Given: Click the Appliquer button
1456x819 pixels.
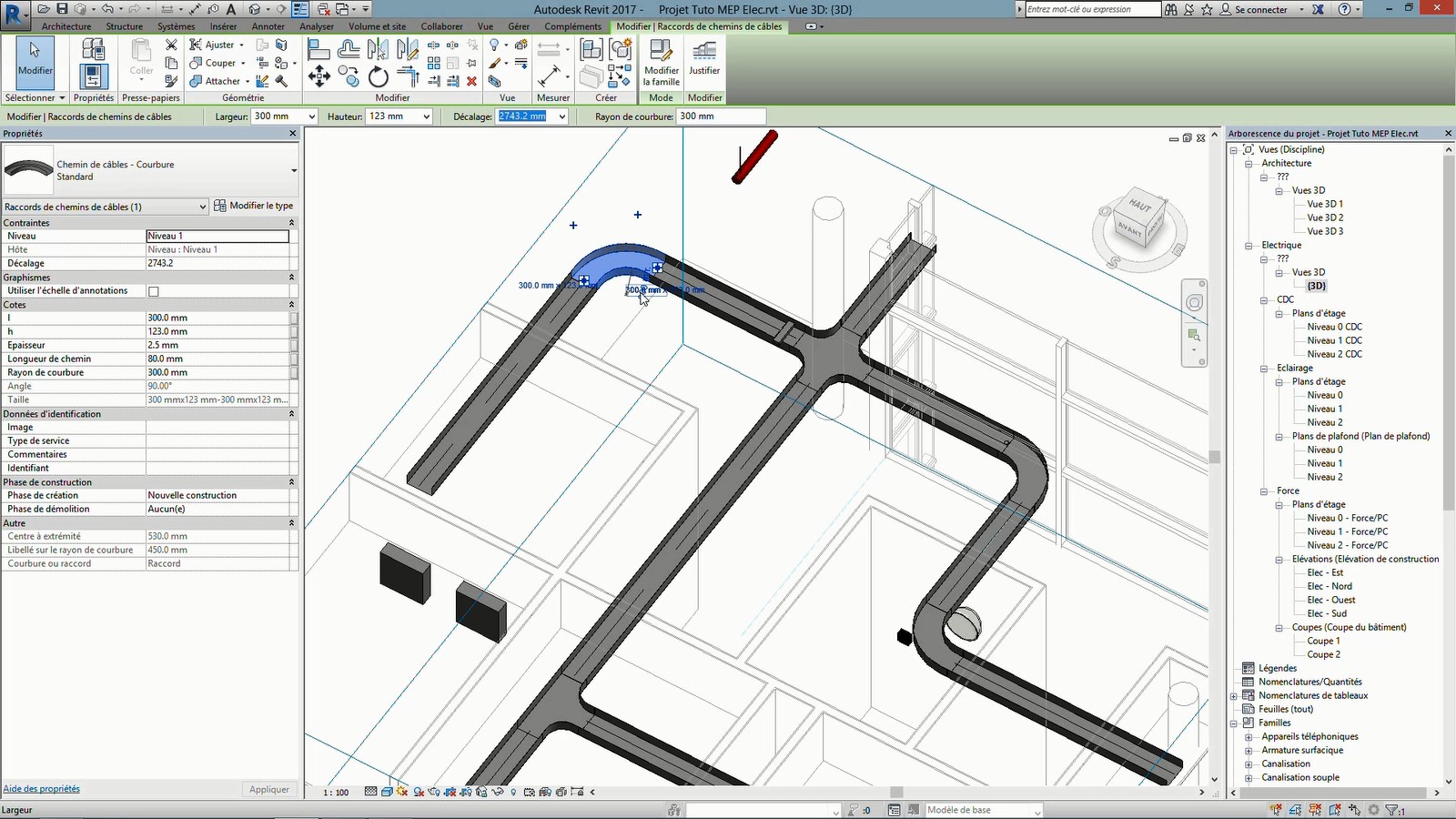Looking at the screenshot, I should click(269, 789).
